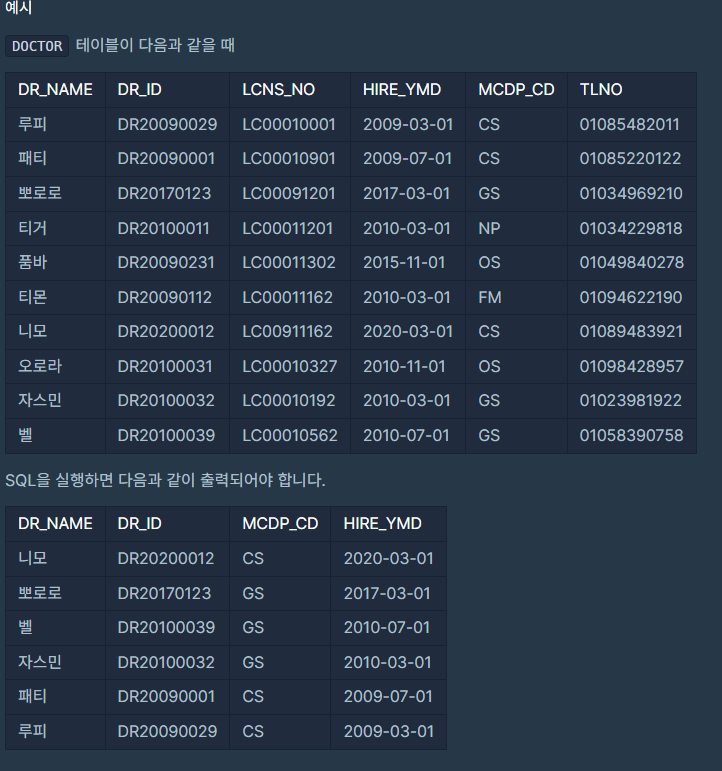722x771 pixels.
Task: Click DR_ID header of the result table
Action: pyautogui.click(x=140, y=524)
